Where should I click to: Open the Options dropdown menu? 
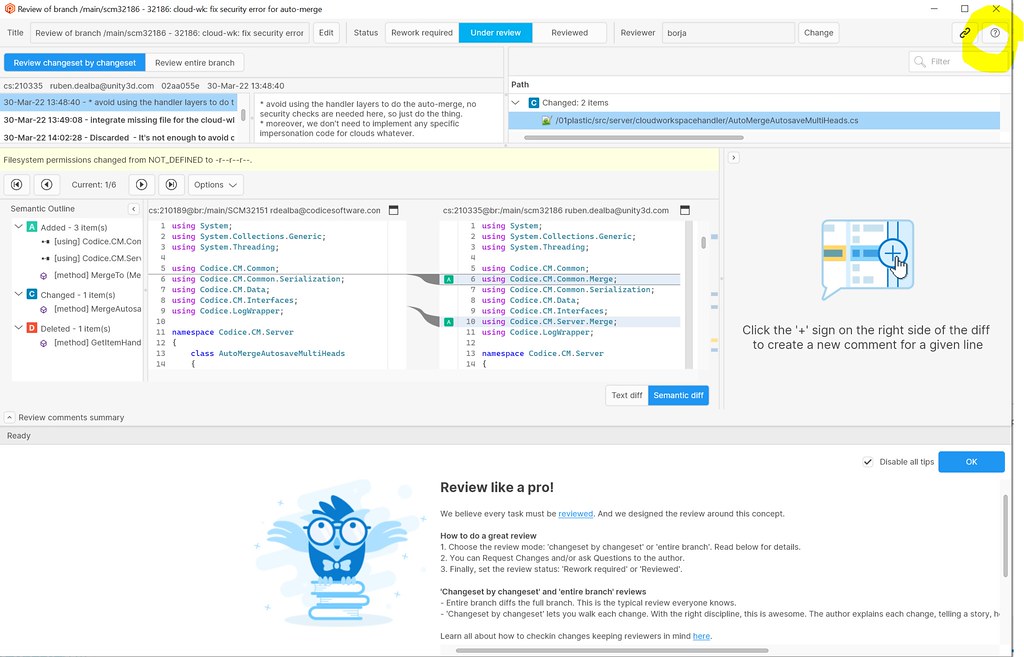tap(215, 184)
